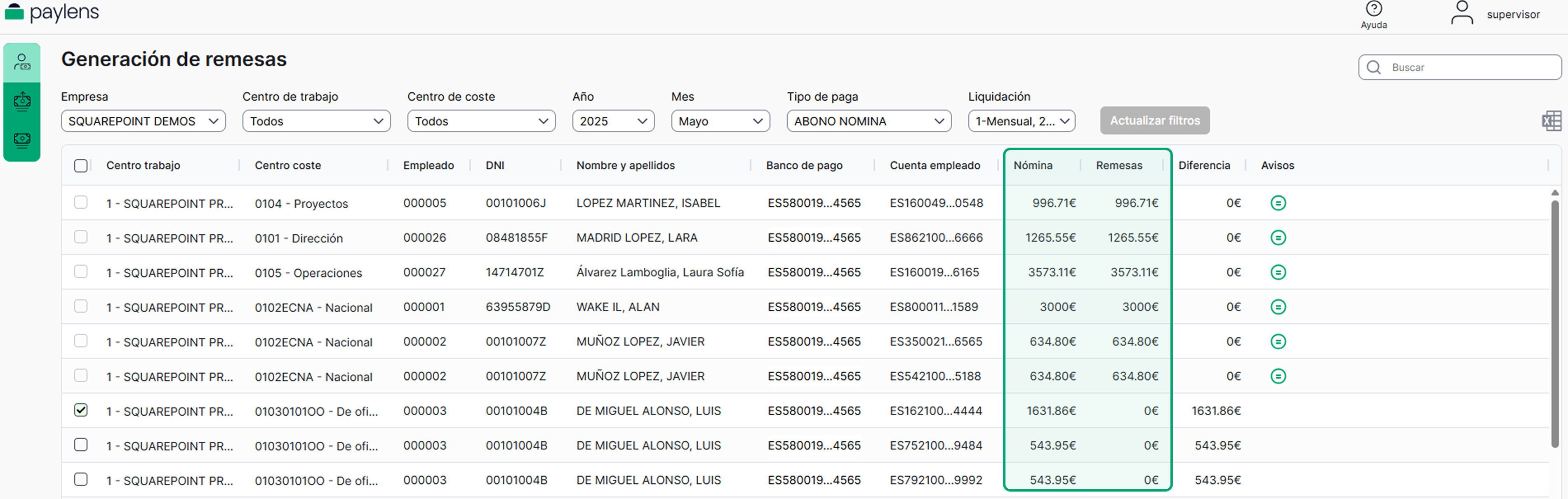Open the third sidebar money icon
Viewport: 1568px width, 499px height.
point(22,141)
